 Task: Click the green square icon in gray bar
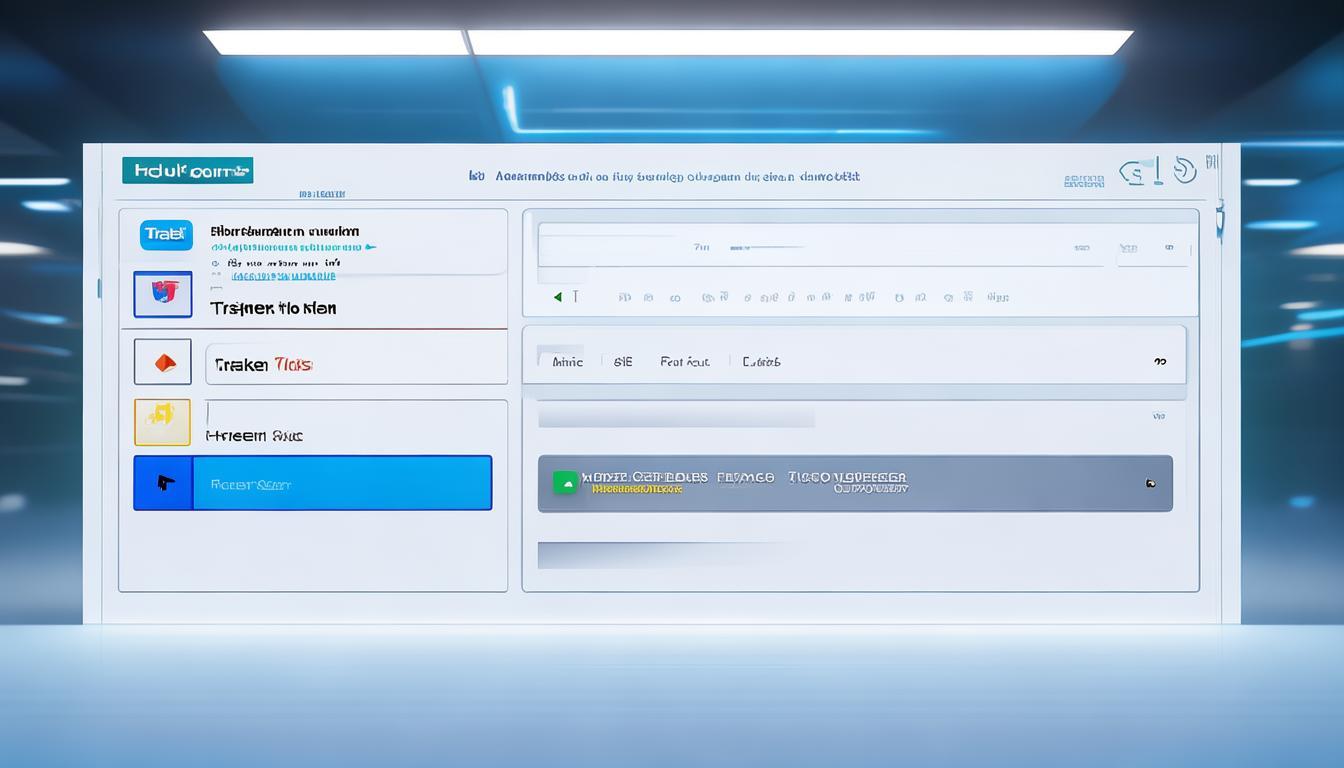[566, 483]
